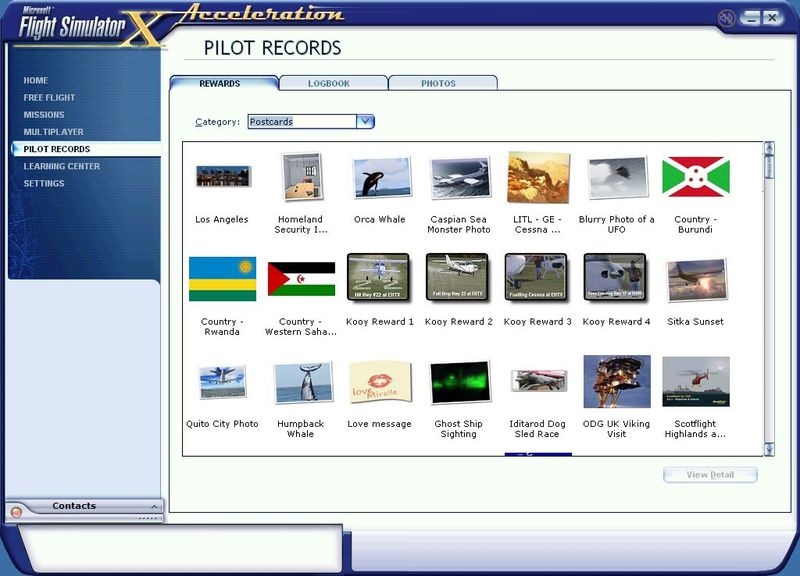Switch to the Logbook tab

(x=333, y=83)
